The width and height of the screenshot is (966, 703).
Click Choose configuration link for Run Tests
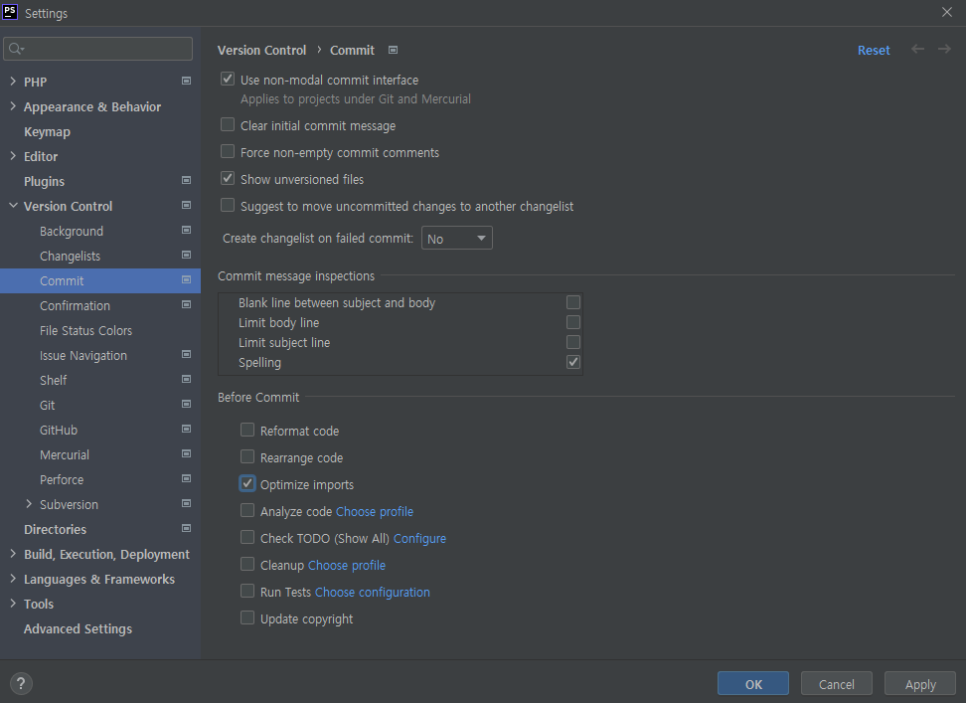click(x=373, y=592)
